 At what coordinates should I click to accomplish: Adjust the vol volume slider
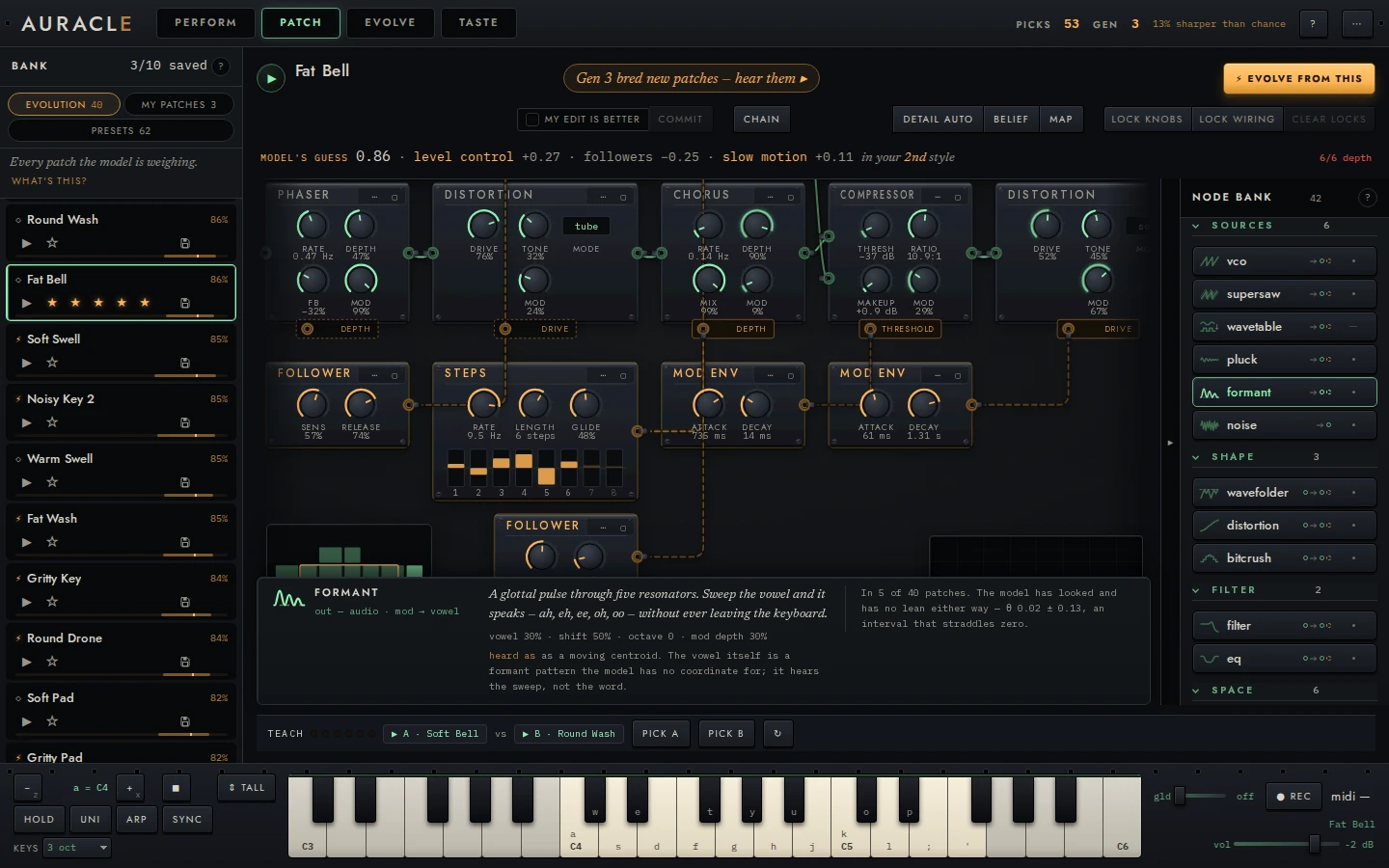click(x=1287, y=844)
